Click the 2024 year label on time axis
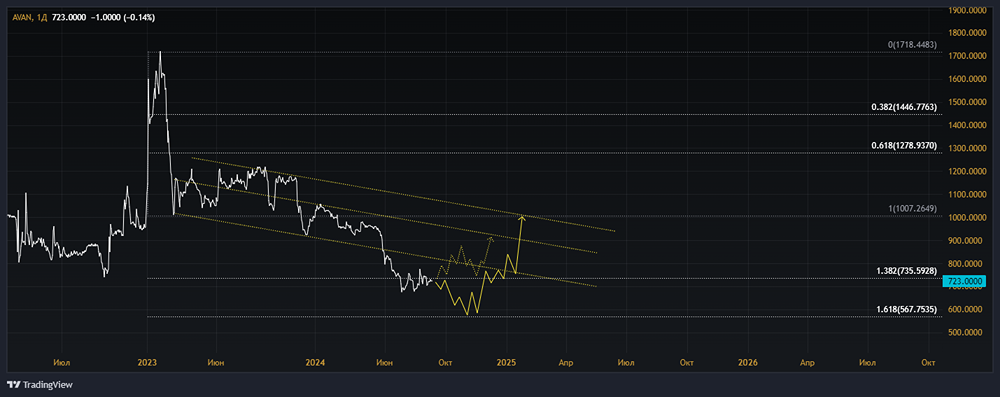 315,363
